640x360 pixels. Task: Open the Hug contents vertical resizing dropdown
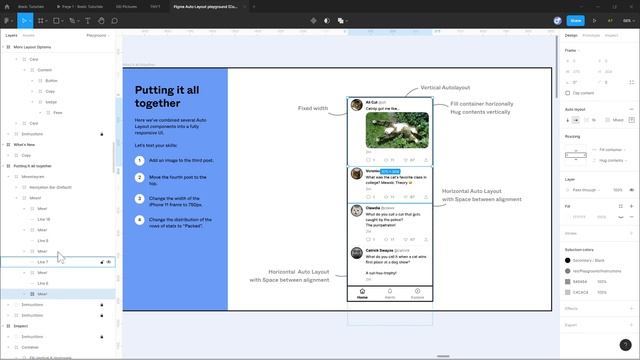pyautogui.click(x=613, y=160)
